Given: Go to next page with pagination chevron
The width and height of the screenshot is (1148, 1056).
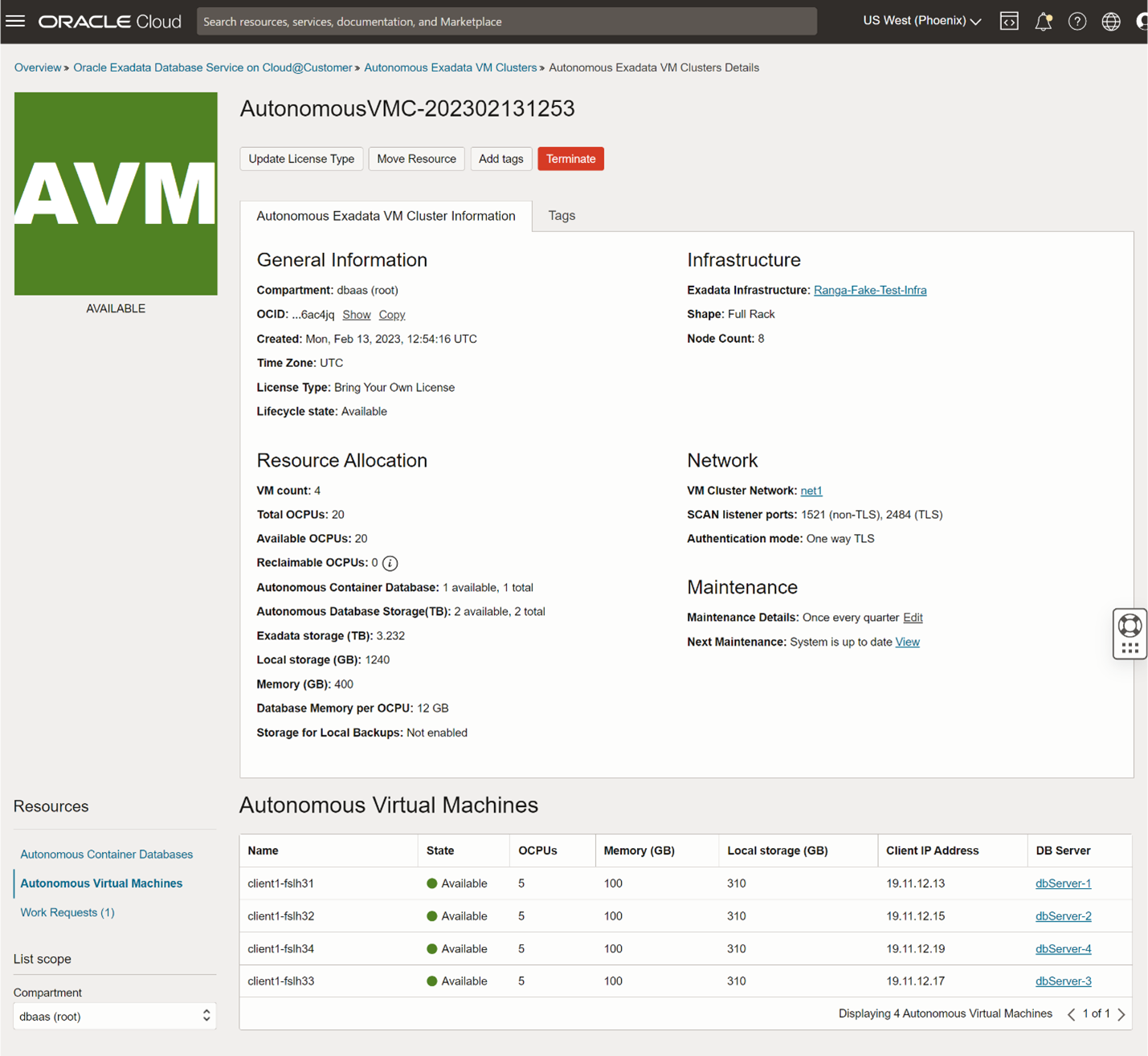Looking at the screenshot, I should [1122, 1013].
